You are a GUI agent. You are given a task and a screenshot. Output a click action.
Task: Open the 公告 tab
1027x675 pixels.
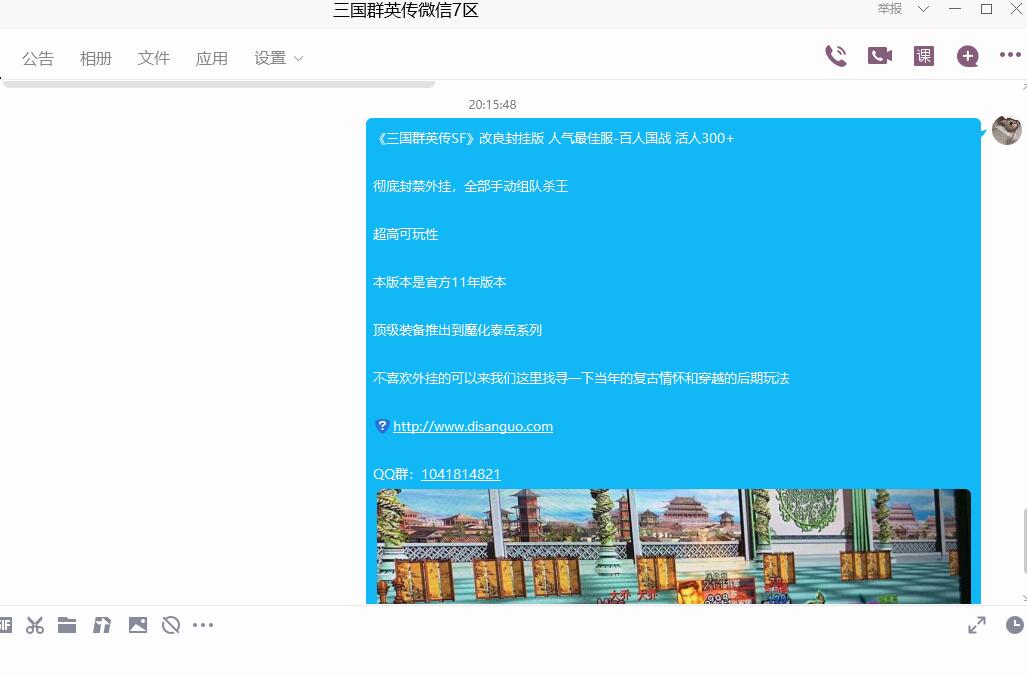37,58
